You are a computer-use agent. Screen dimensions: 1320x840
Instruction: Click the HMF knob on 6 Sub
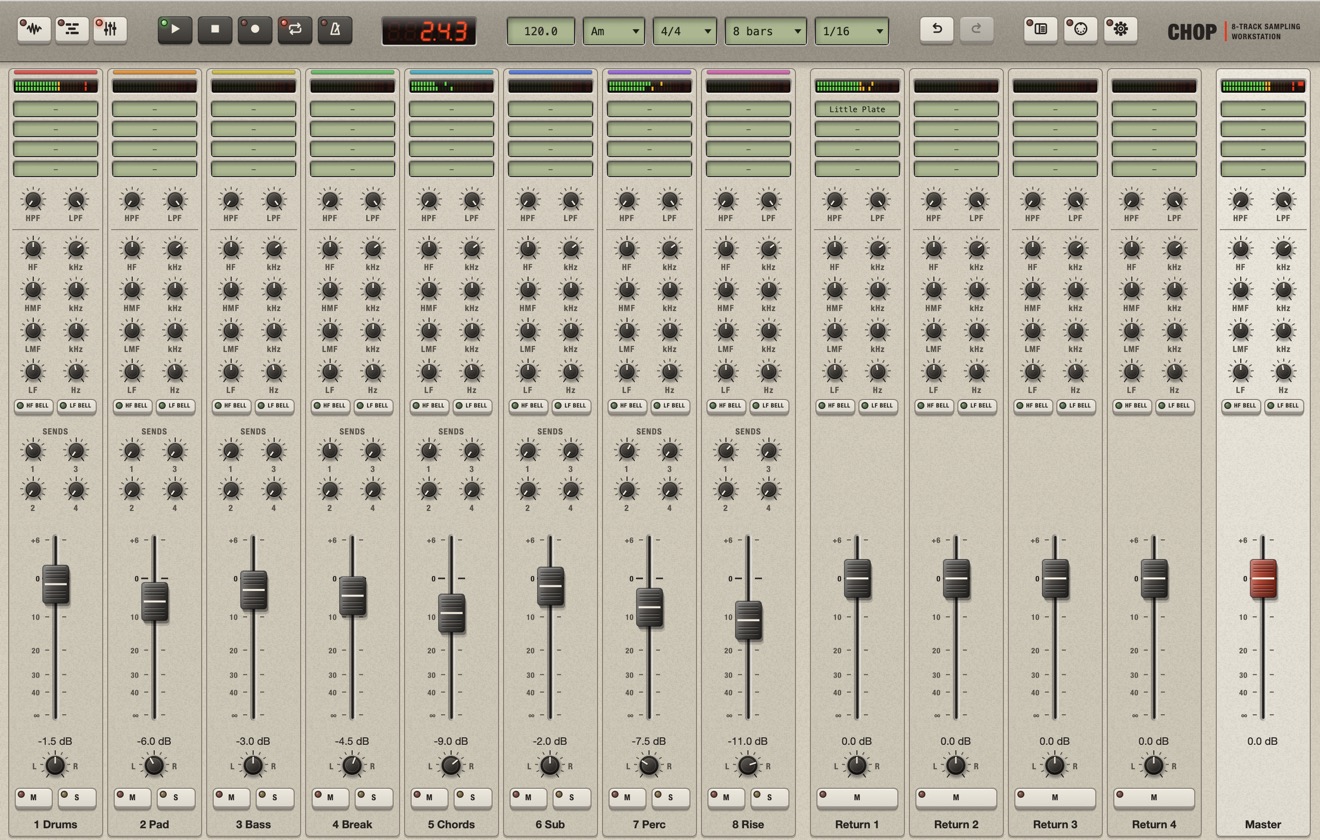pyautogui.click(x=528, y=290)
